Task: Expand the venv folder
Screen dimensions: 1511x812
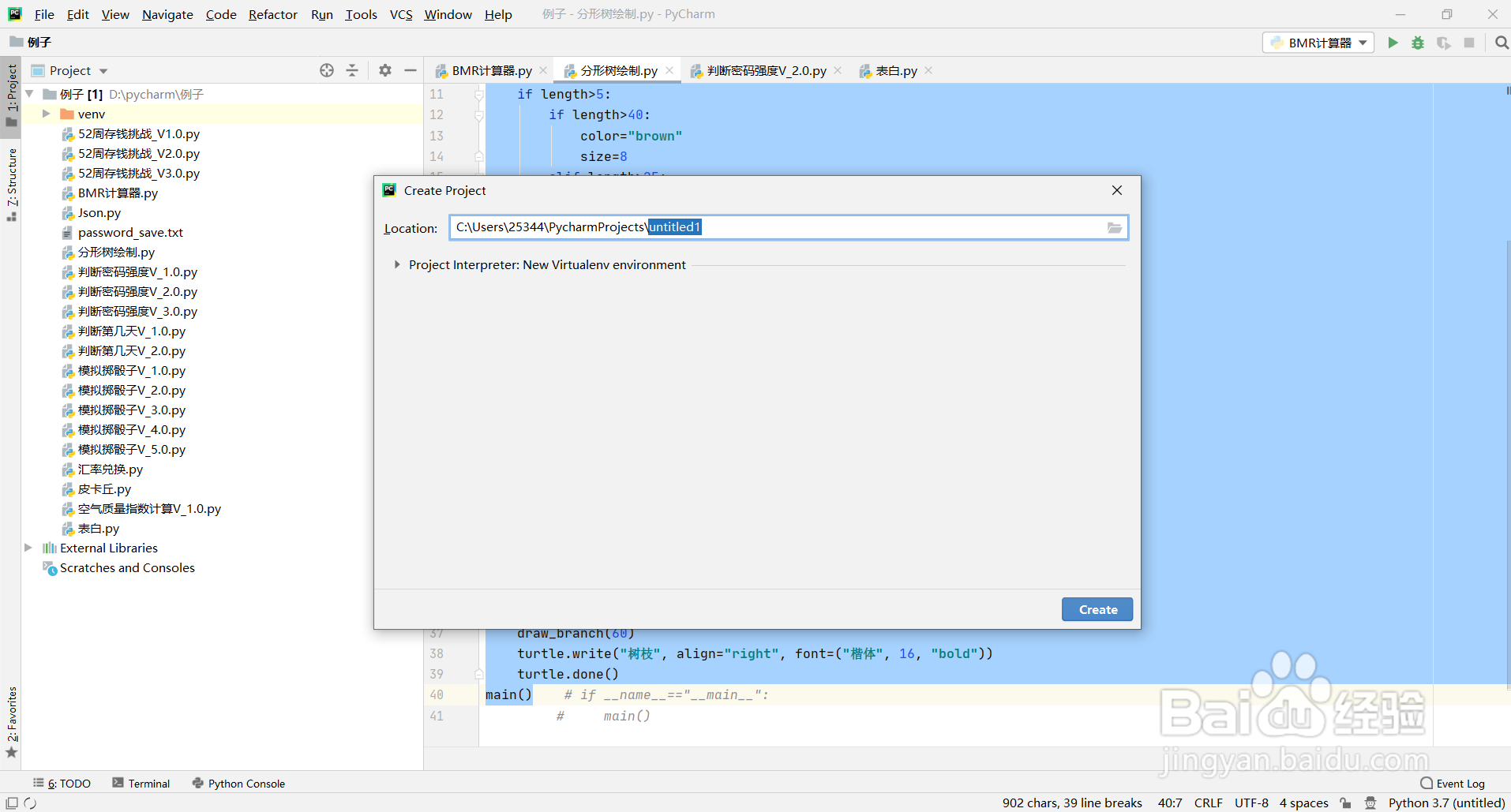Action: pos(46,114)
